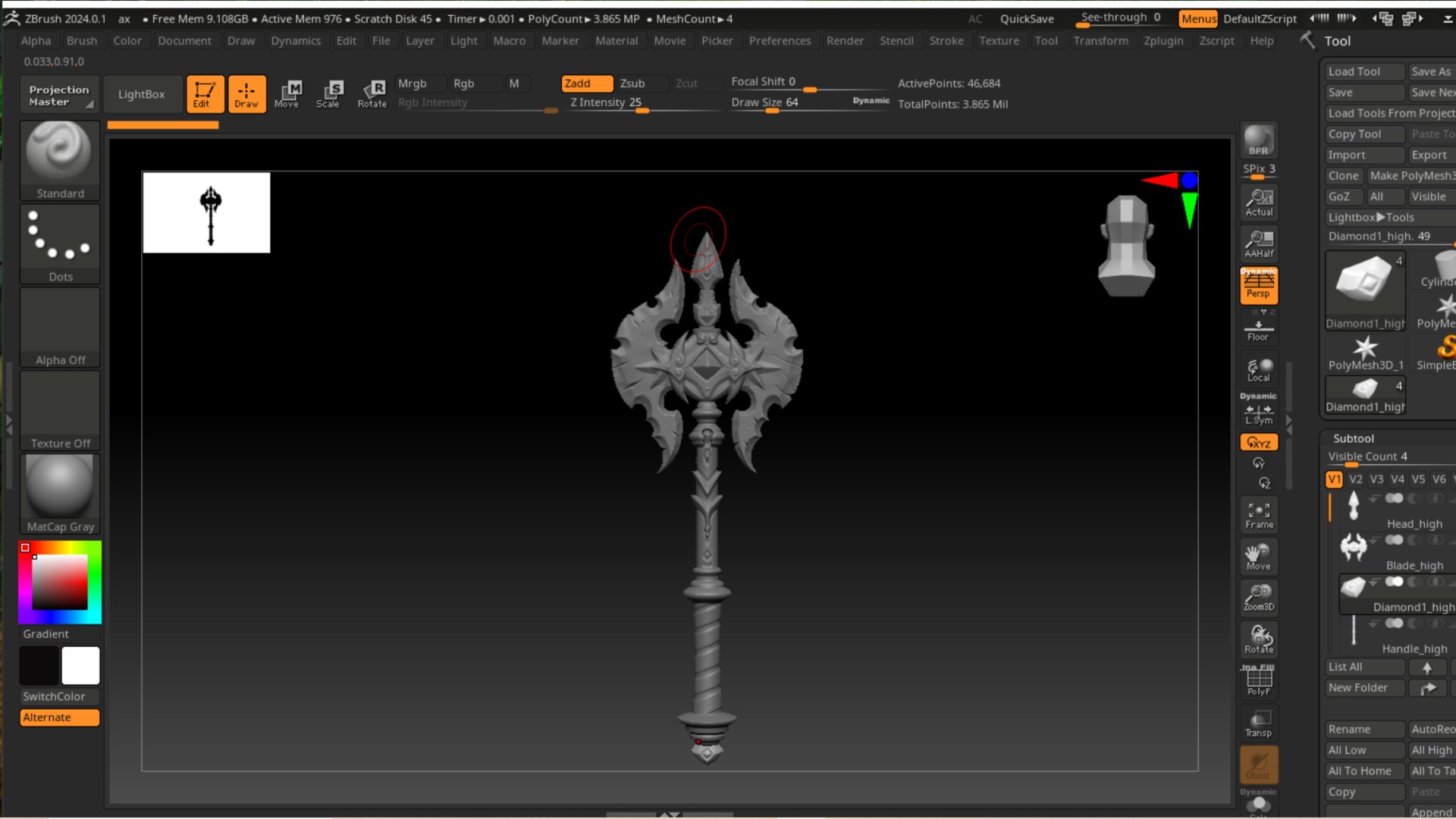This screenshot has height=819, width=1456.
Task: Open the Projection Master
Action: point(59,95)
